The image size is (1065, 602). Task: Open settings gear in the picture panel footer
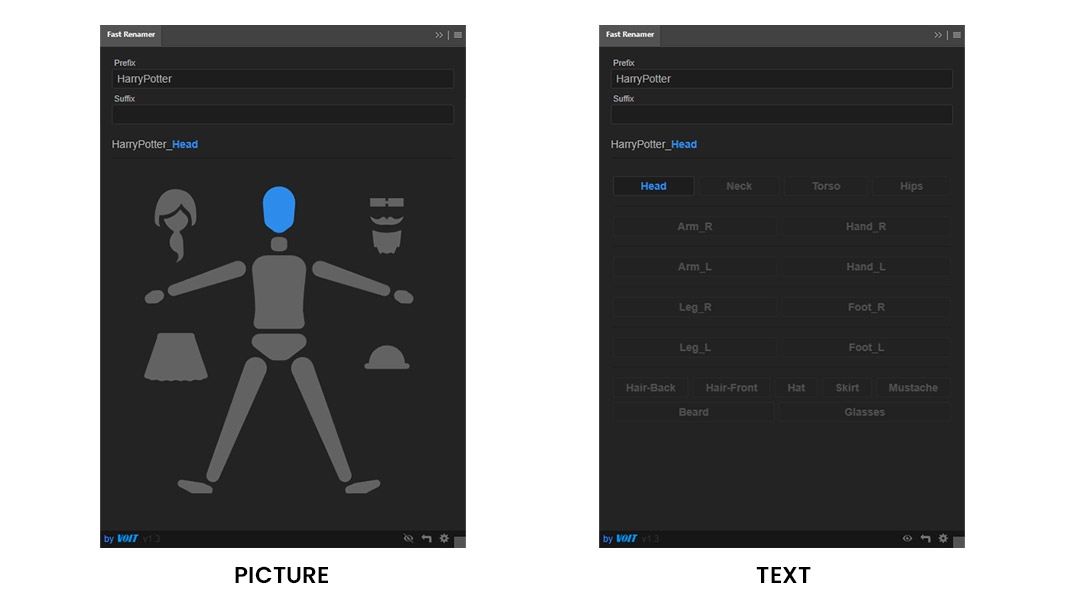[x=444, y=538]
